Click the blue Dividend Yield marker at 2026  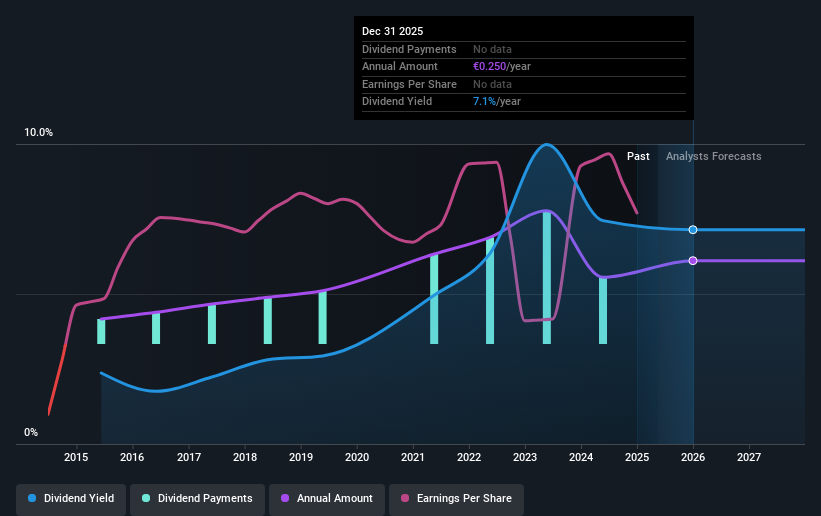(693, 229)
